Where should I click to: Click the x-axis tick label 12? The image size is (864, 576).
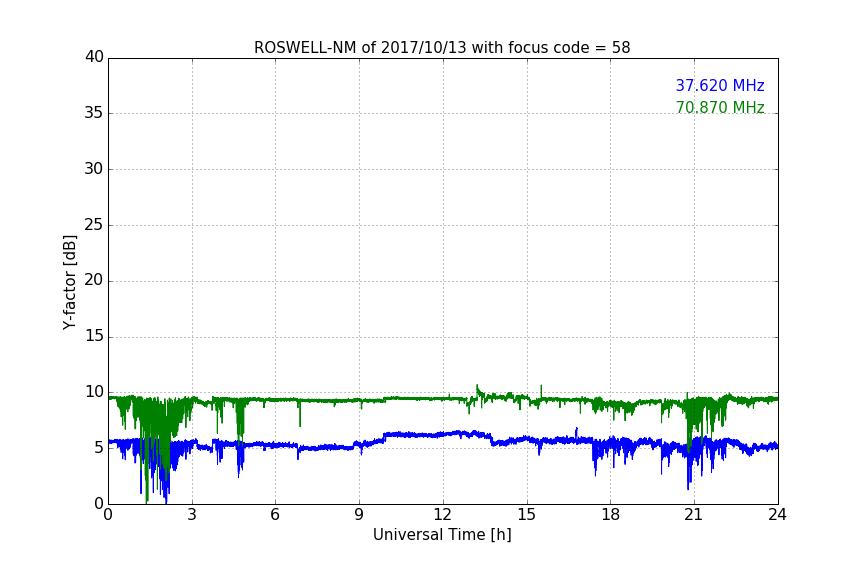(x=442, y=515)
